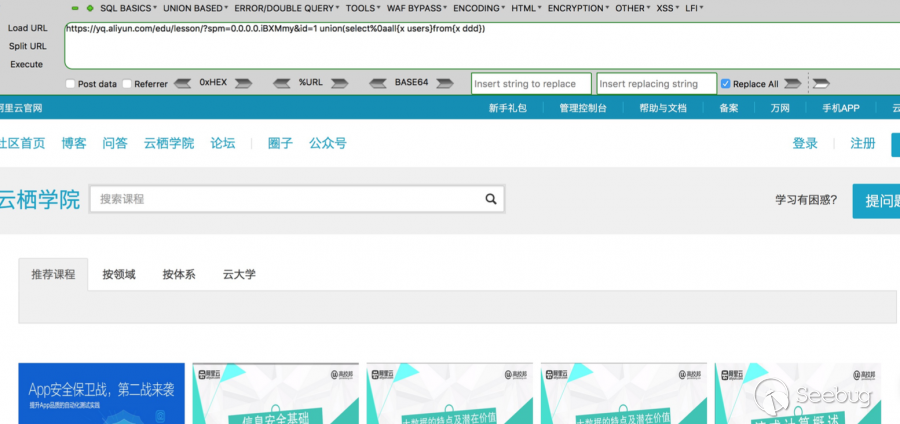Viewport: 900px width, 424px height.
Task: Open 云栖学院 in the site navigation
Action: pos(169,143)
